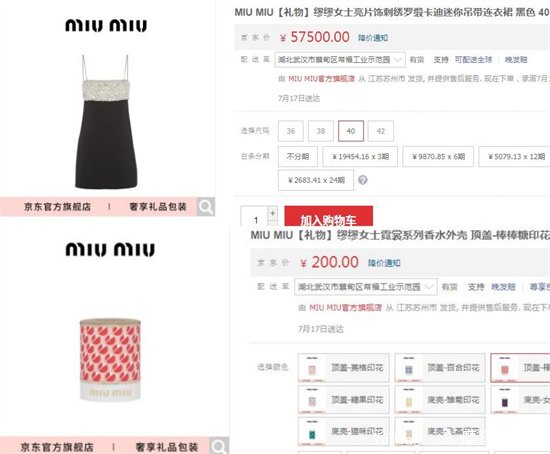Increase quantity with the plus button
The image size is (550, 454).
tap(273, 213)
